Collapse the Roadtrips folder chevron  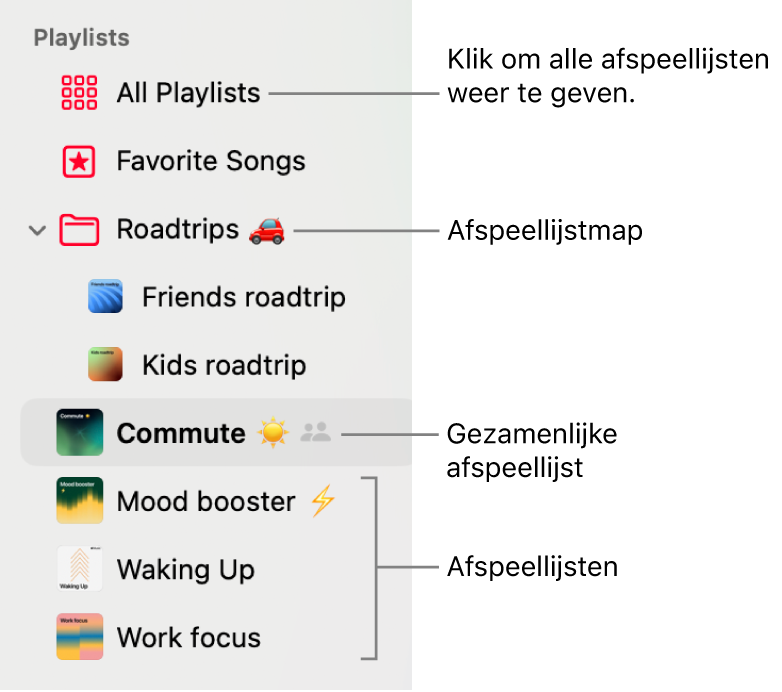[37, 230]
